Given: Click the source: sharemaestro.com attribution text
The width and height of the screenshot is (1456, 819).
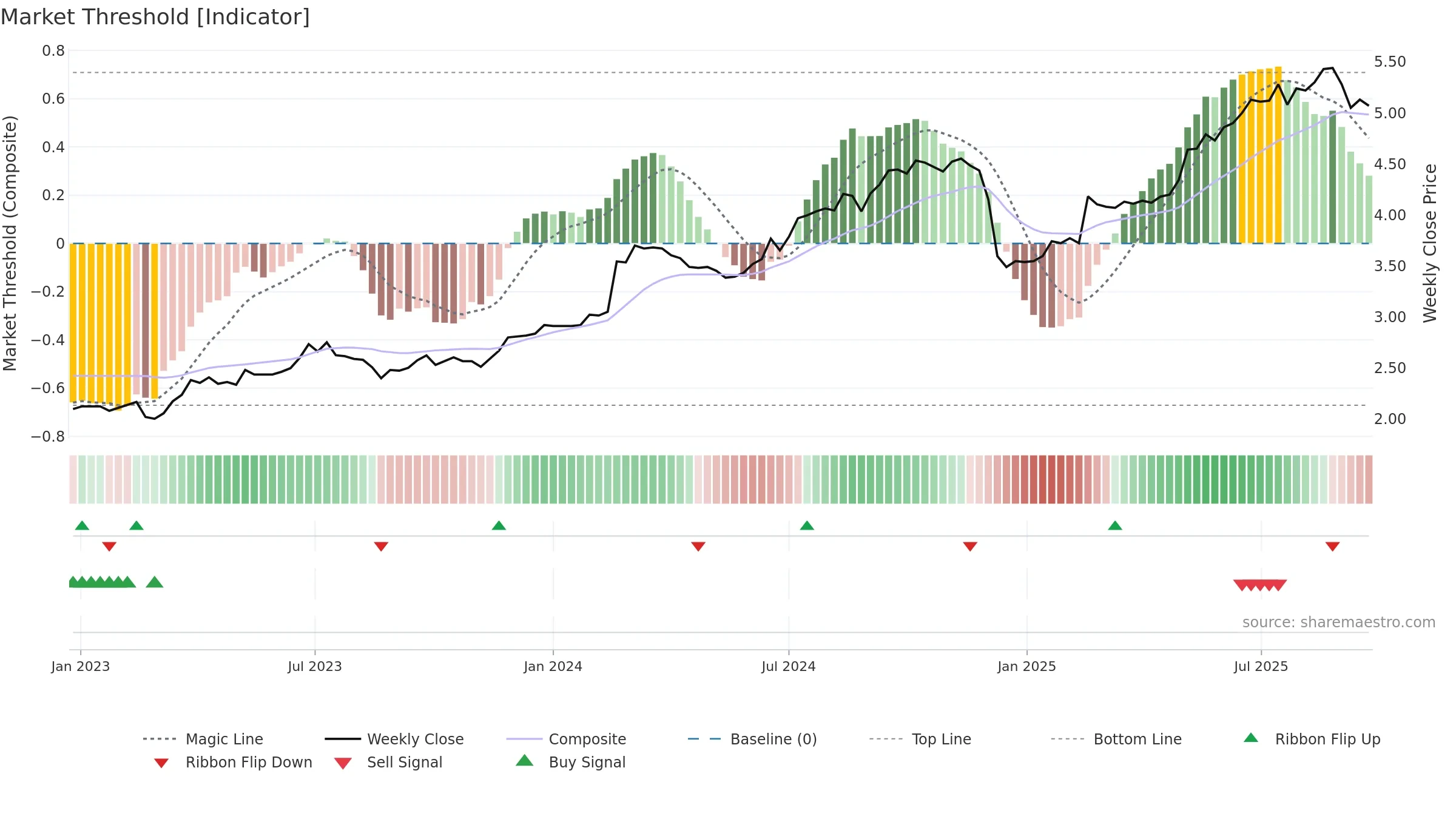Looking at the screenshot, I should (1339, 622).
